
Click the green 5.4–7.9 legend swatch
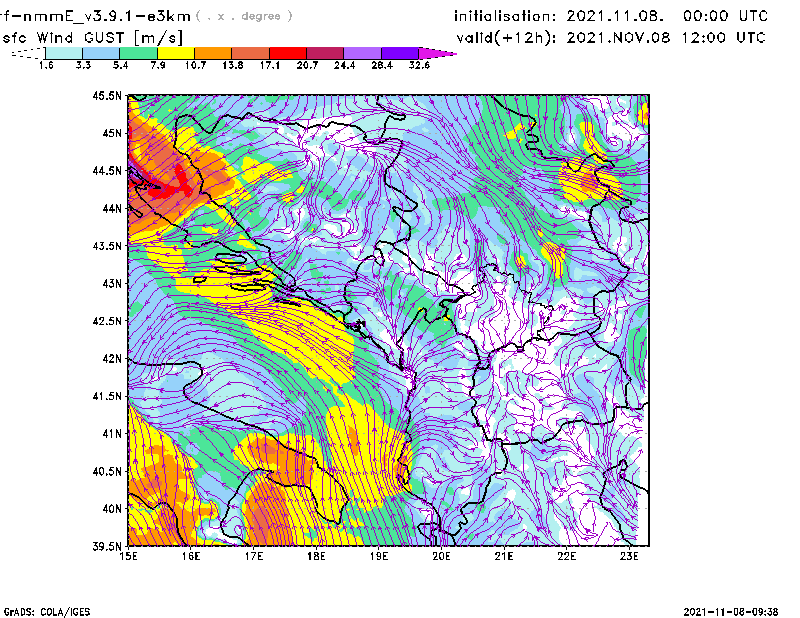point(139,53)
